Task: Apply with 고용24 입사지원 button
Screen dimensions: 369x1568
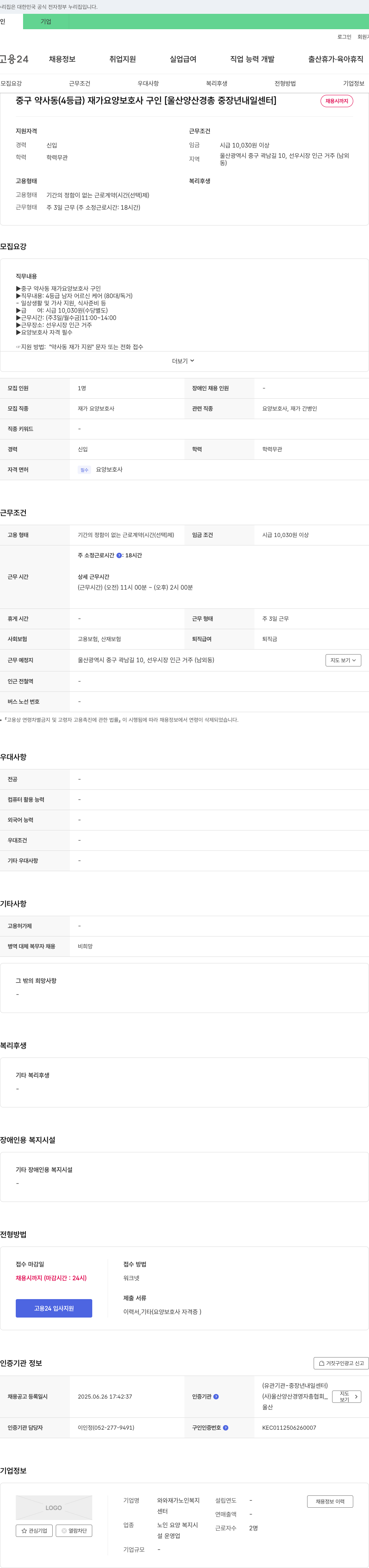Action: click(53, 1308)
